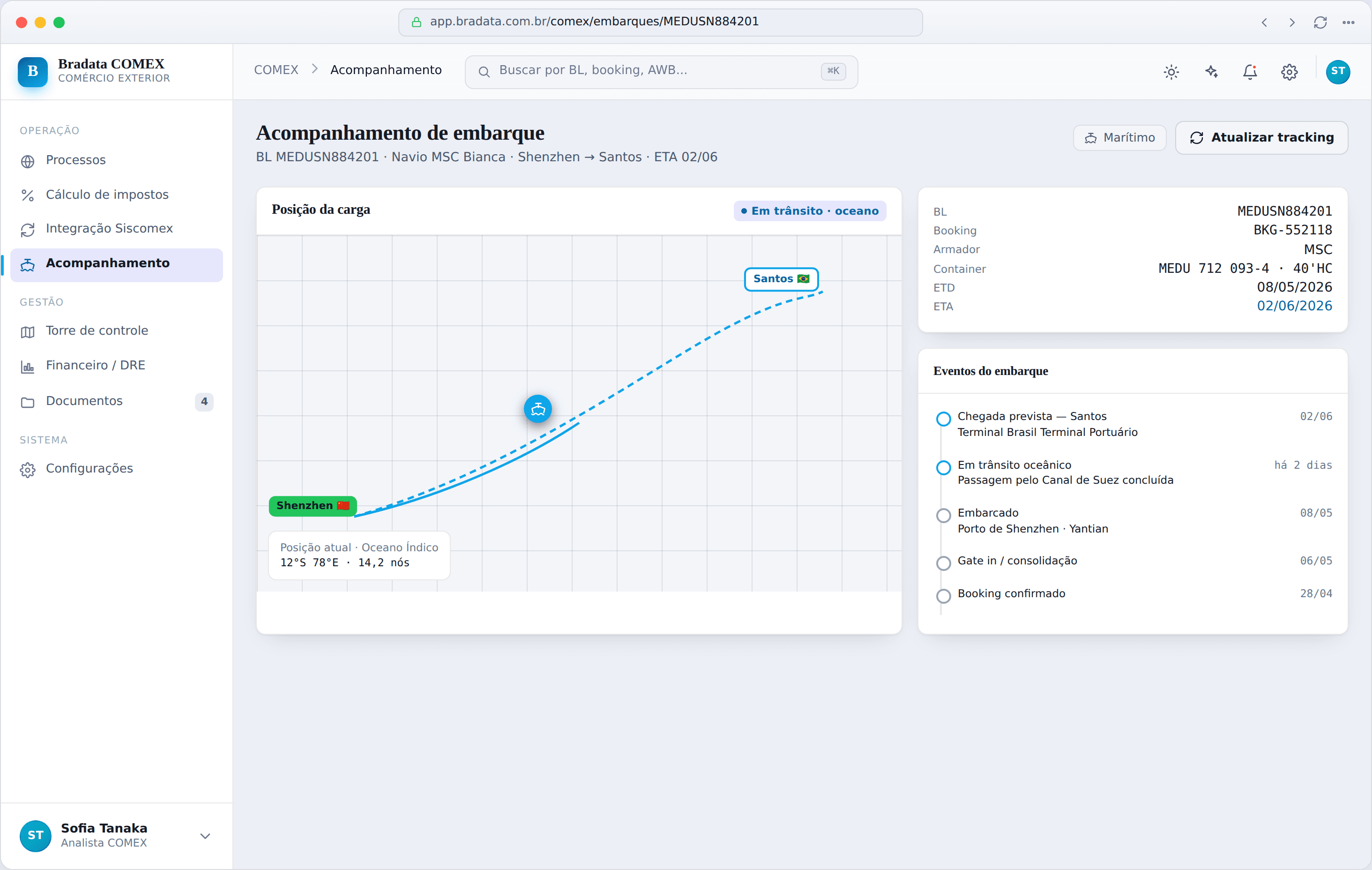The image size is (1372, 870).
Task: Click the Santos destination label on map
Action: [x=781, y=279]
